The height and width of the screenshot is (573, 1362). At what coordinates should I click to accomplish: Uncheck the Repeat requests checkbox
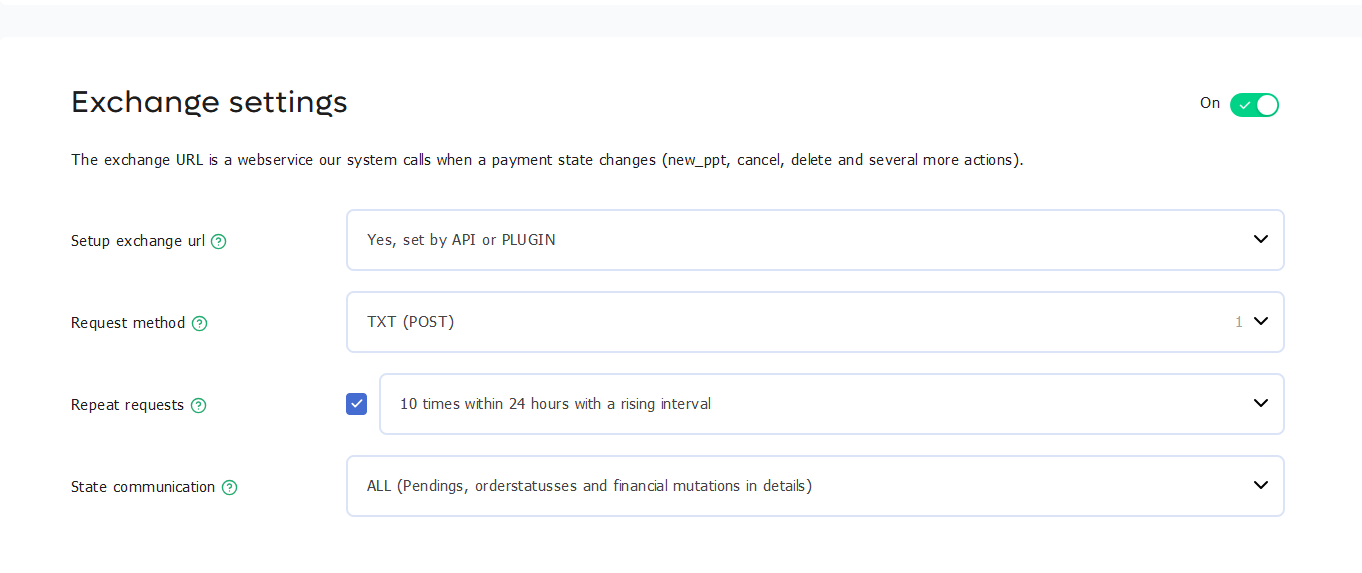tap(356, 404)
